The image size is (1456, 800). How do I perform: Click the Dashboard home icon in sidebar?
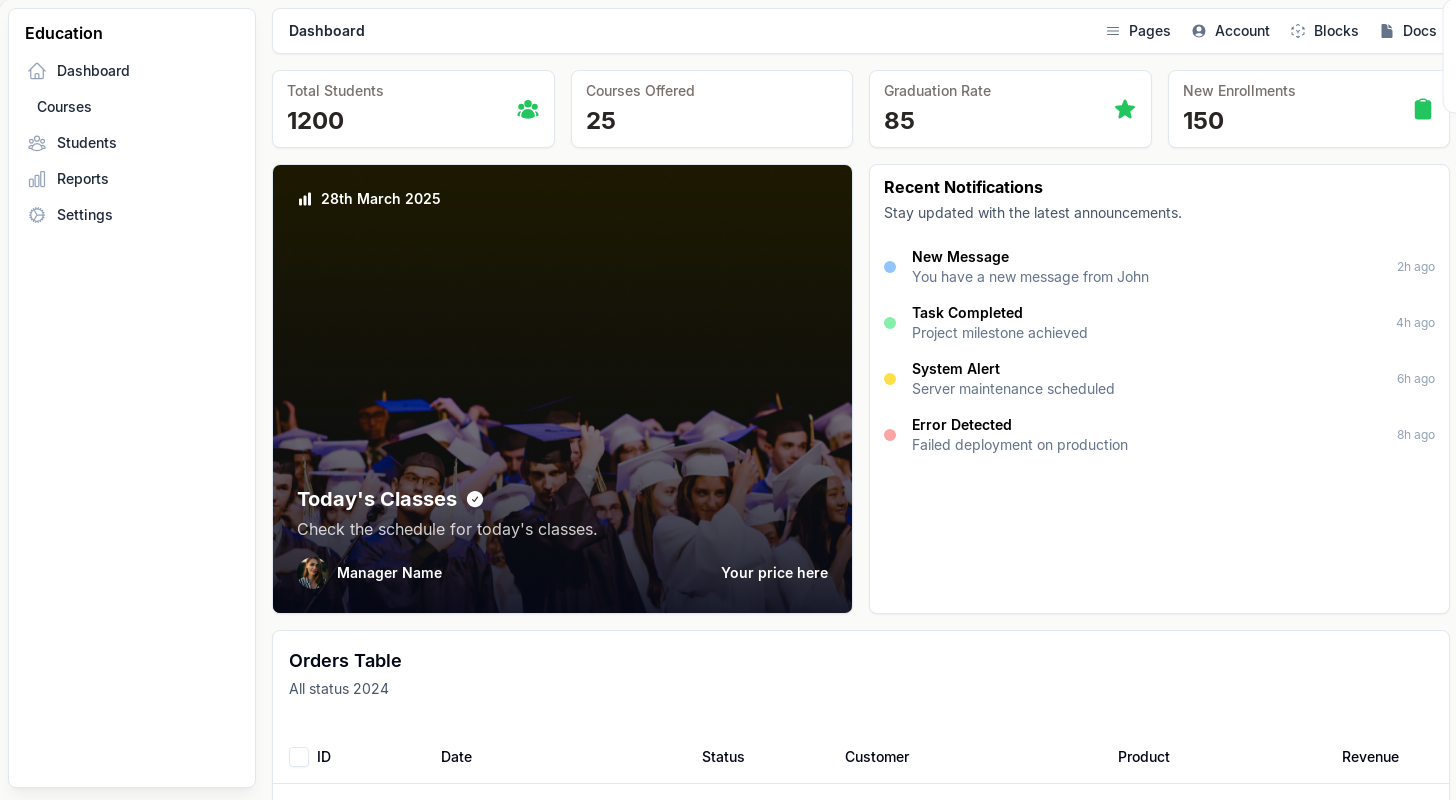(x=37, y=71)
